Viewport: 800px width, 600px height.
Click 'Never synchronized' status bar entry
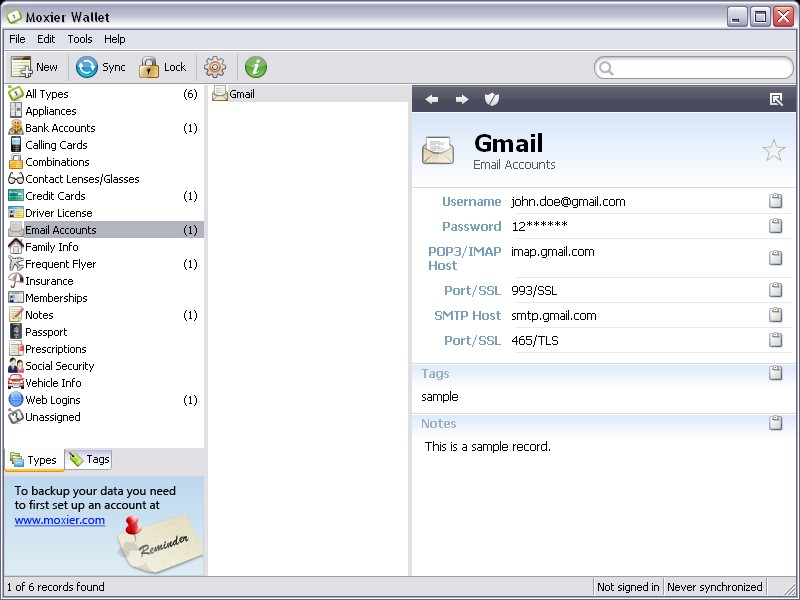coord(714,587)
